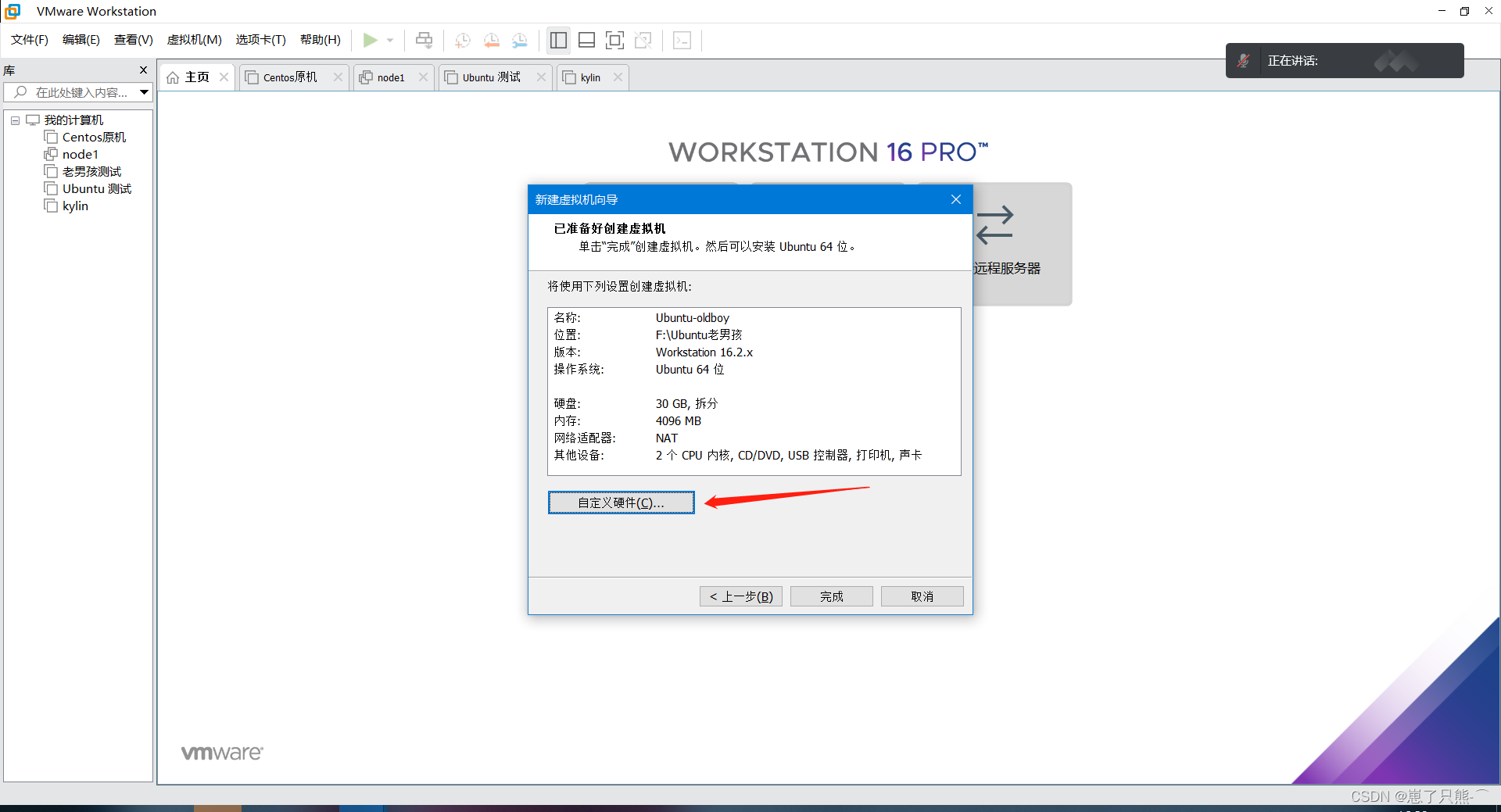
Task: Click the 4096 MB memory value
Action: (x=679, y=421)
